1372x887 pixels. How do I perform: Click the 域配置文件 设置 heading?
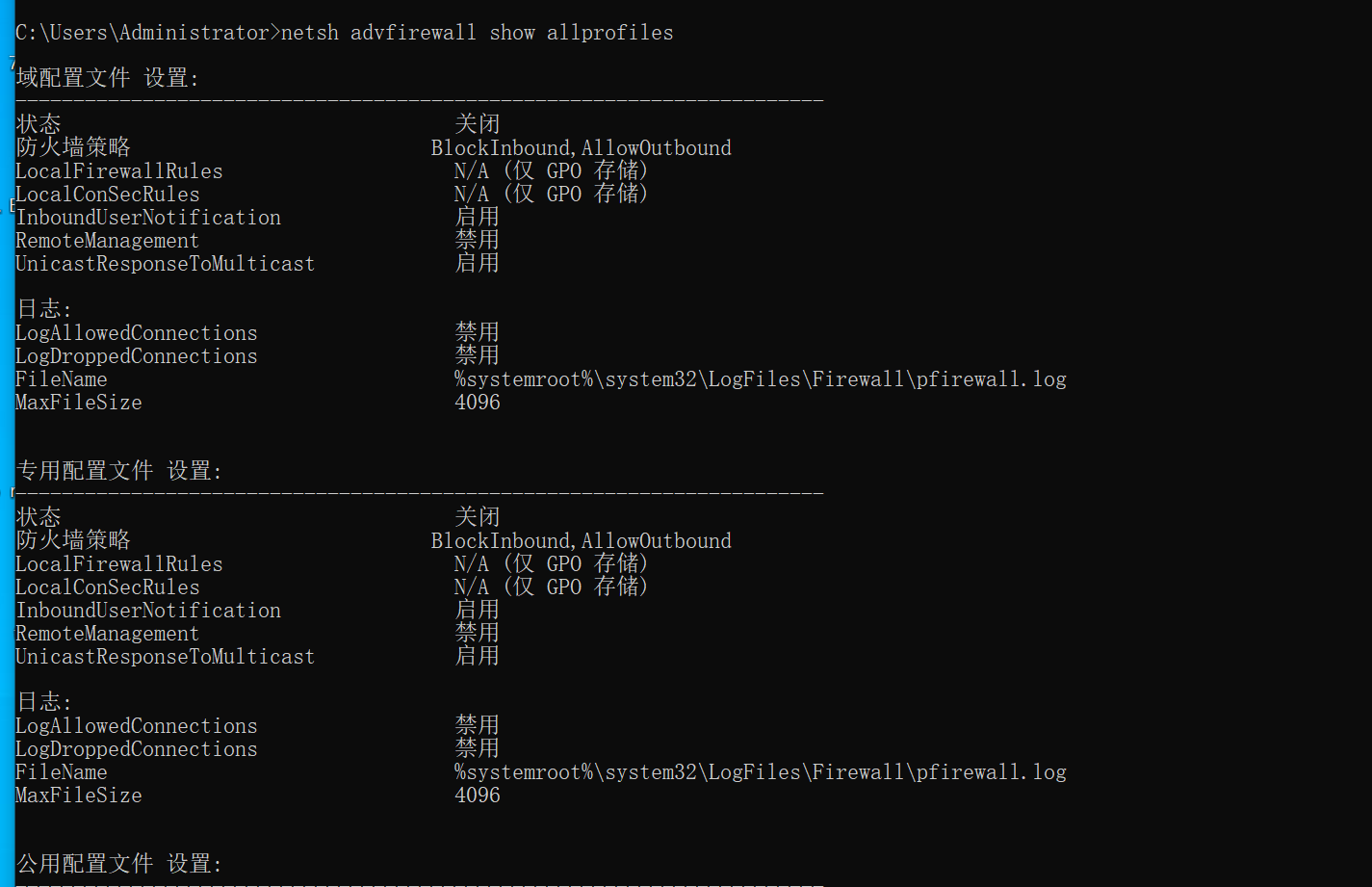click(108, 78)
